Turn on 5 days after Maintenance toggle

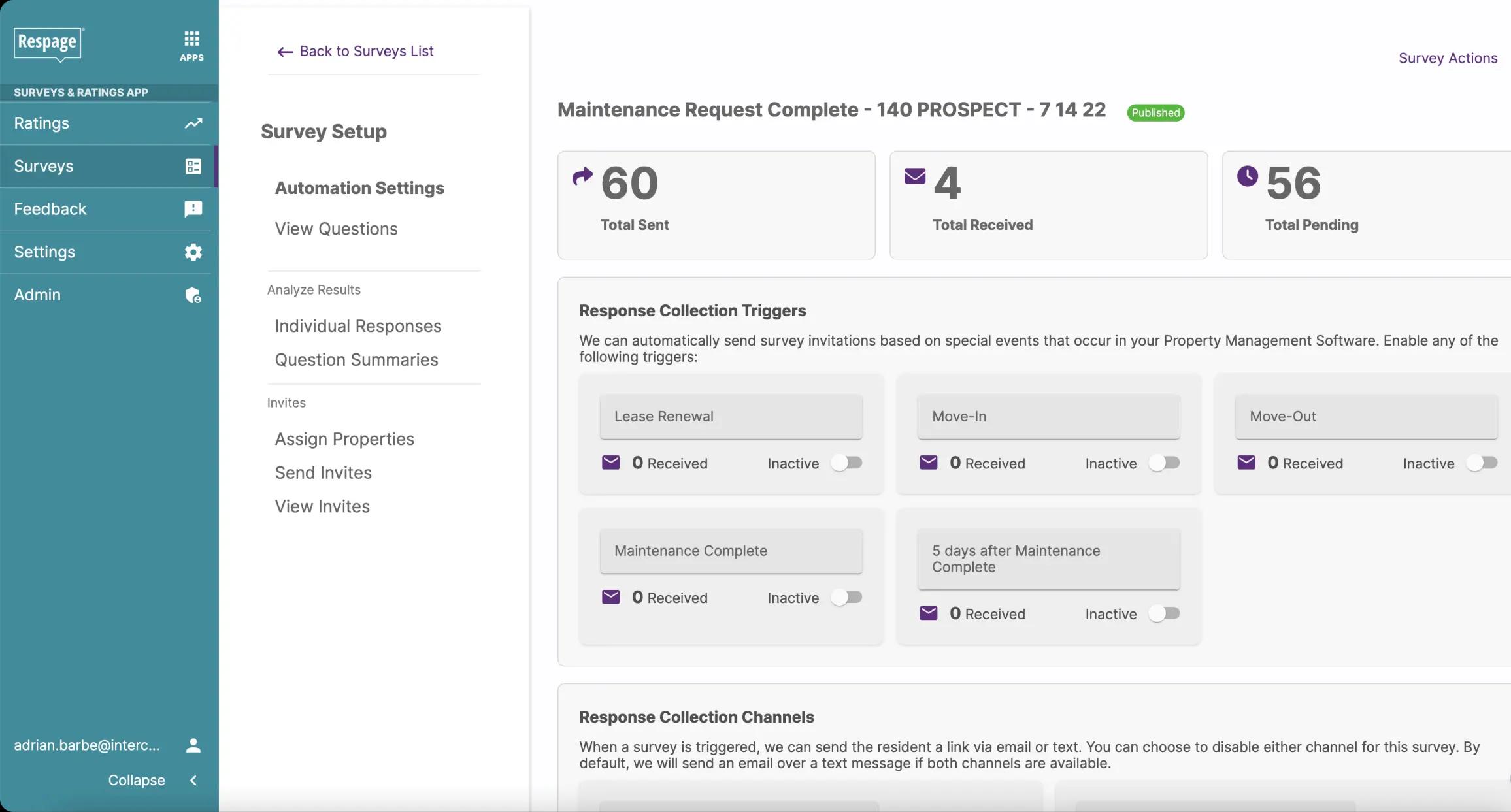[x=1165, y=614]
